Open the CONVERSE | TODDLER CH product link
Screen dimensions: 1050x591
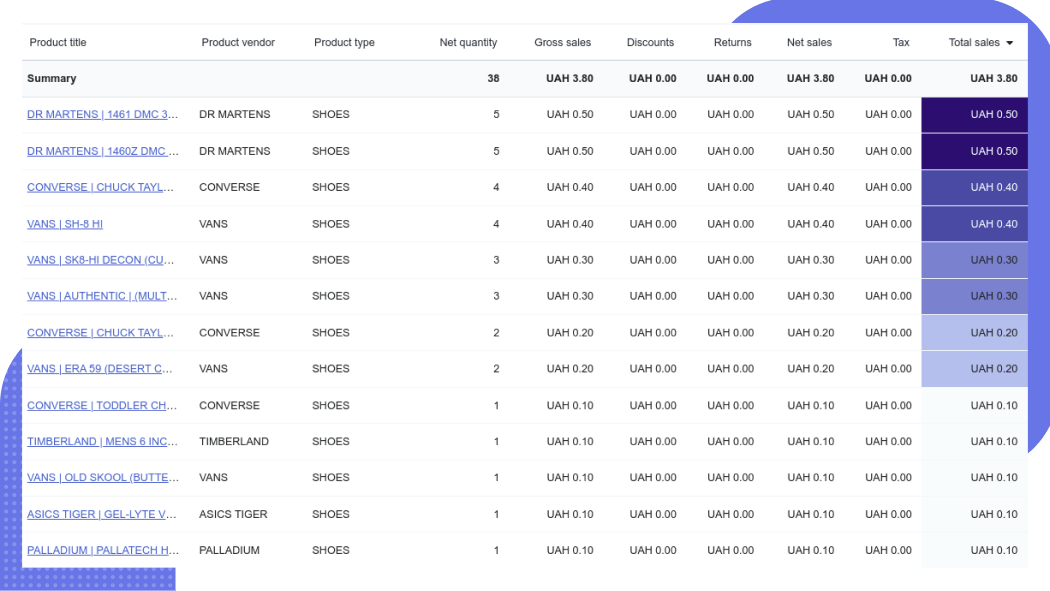[102, 406]
